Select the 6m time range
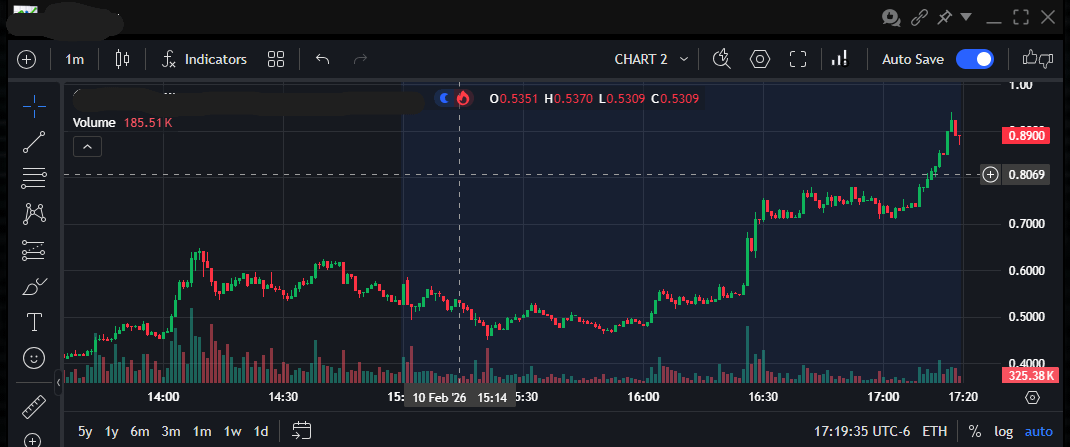Viewport: 1070px width, 447px height. point(139,432)
